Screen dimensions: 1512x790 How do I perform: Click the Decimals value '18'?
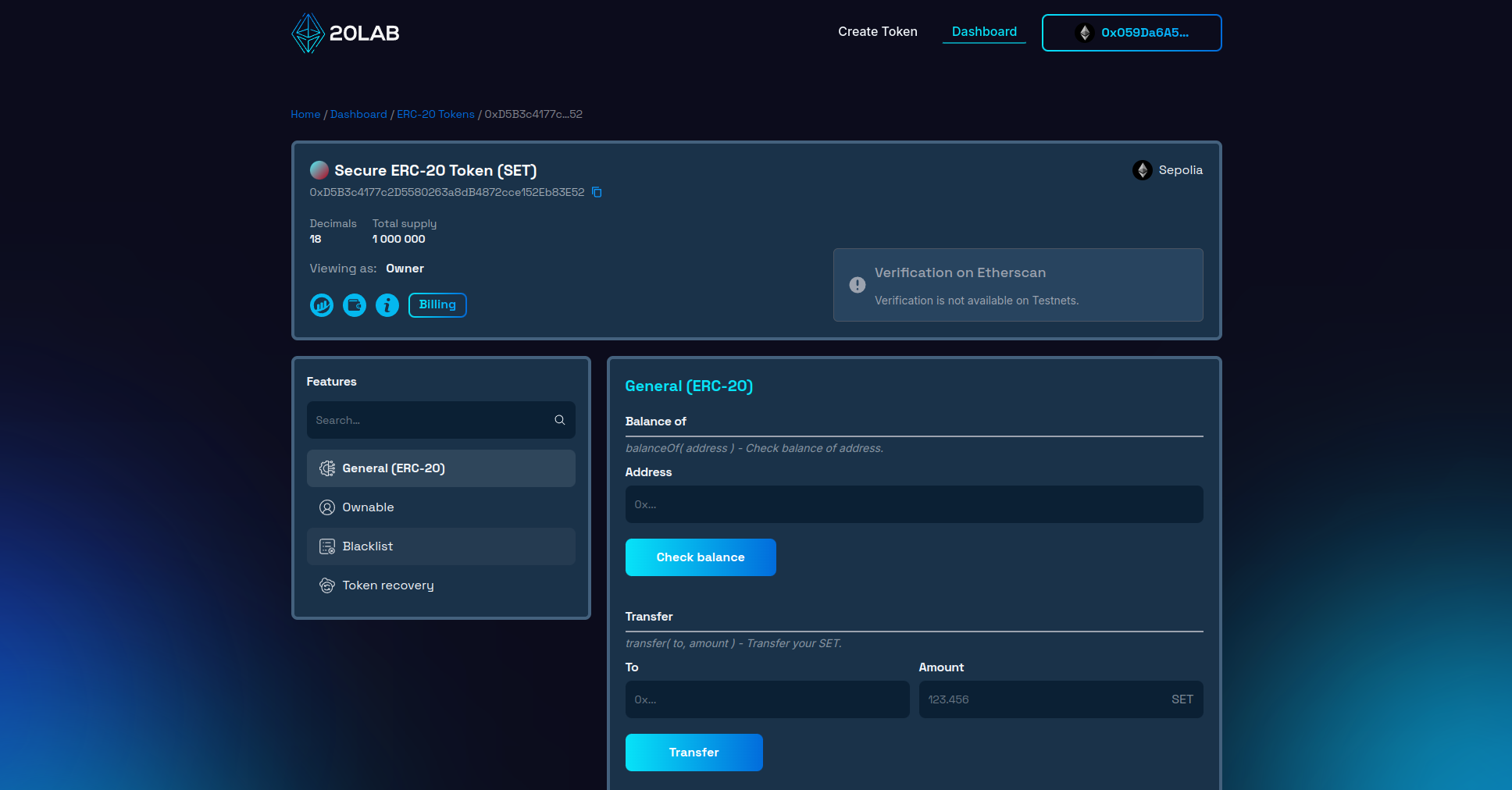pos(316,239)
